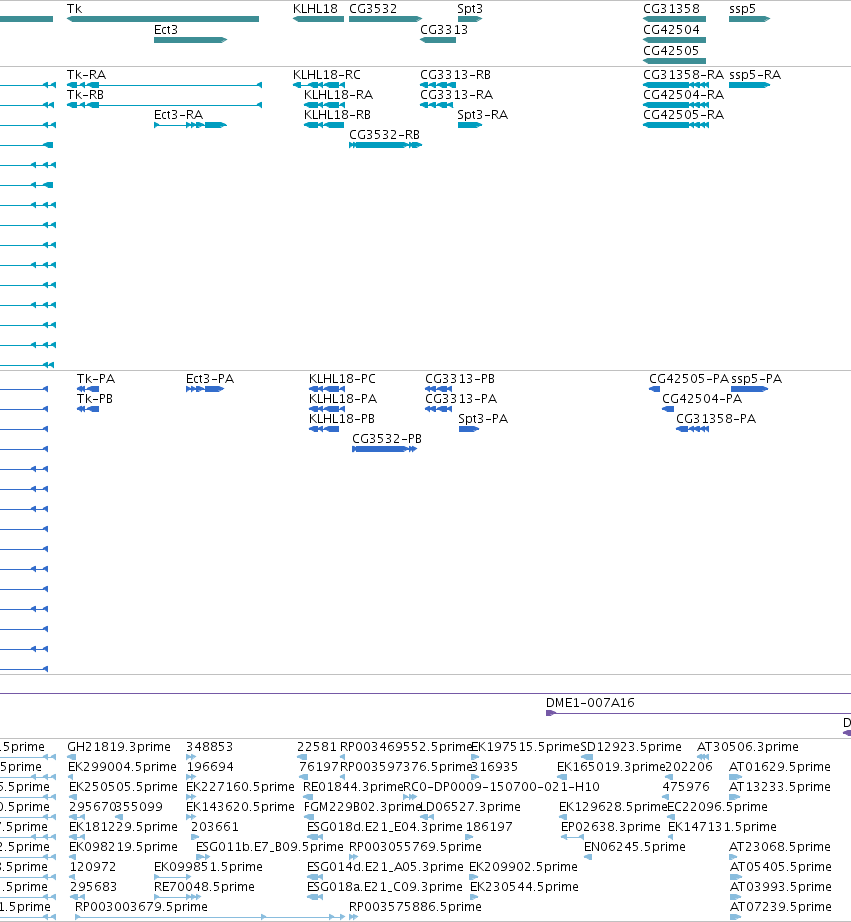Image resolution: width=851 pixels, height=922 pixels.
Task: Click EST label EK250505.5prime
Action: coord(123,787)
